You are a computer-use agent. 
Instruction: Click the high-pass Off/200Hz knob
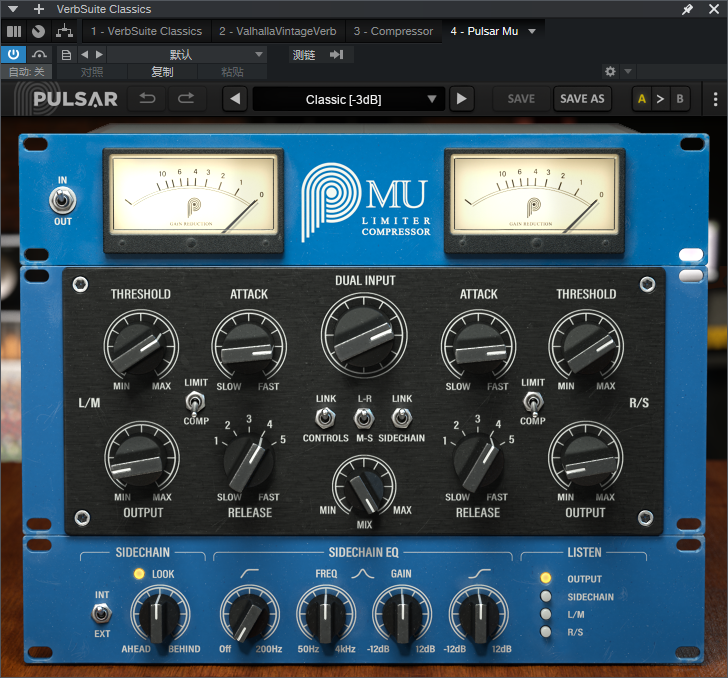coord(249,614)
